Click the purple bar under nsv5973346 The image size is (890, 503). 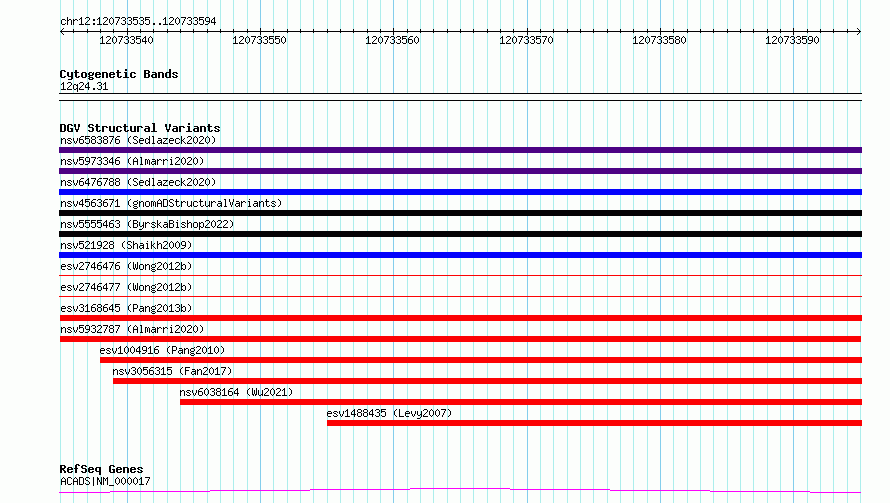pyautogui.click(x=460, y=171)
